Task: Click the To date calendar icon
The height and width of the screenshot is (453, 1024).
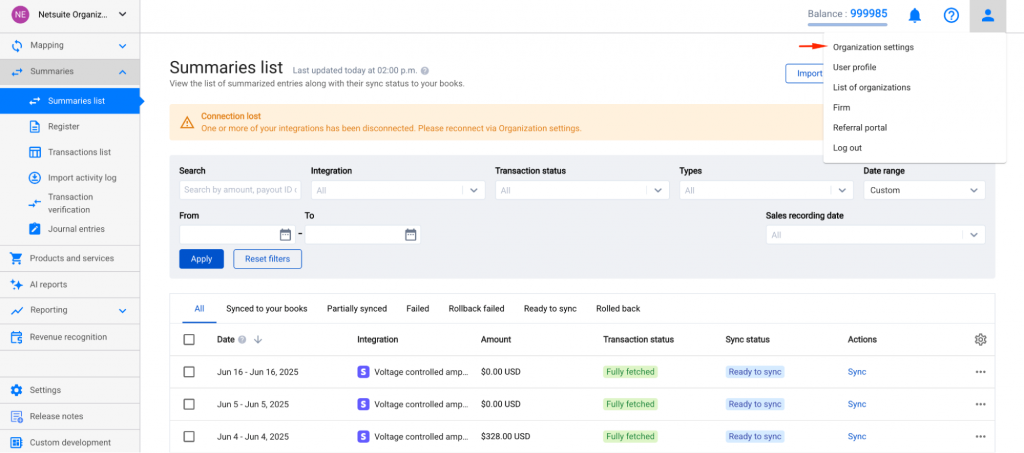Action: click(x=410, y=235)
